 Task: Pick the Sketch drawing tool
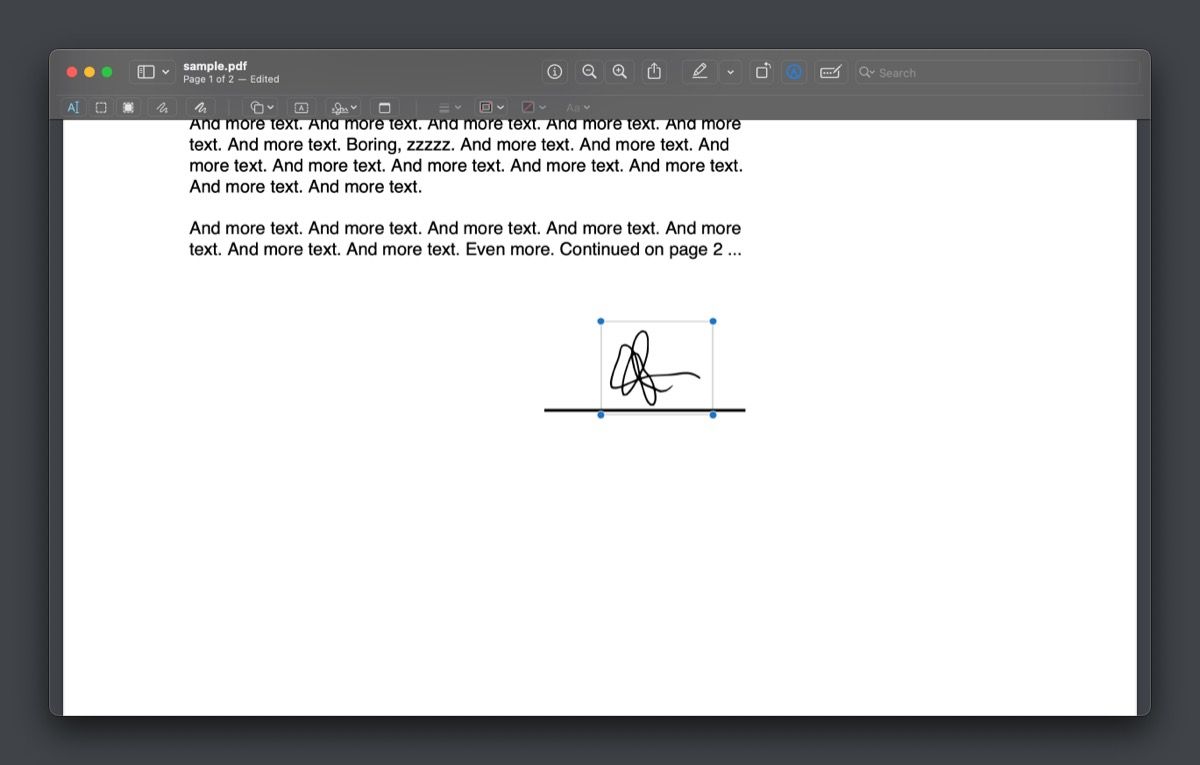click(162, 107)
